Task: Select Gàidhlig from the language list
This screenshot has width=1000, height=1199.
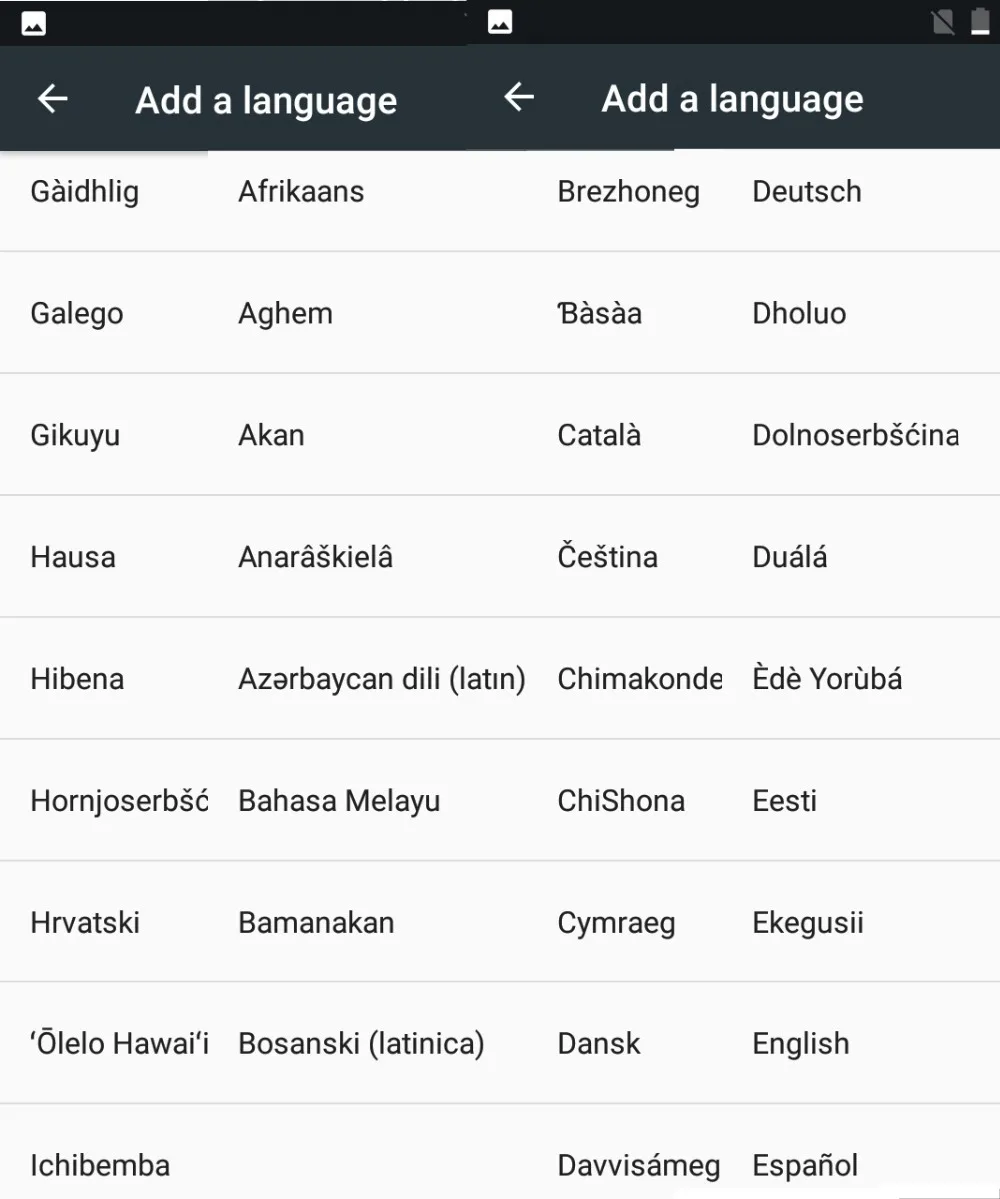Action: pos(85,192)
